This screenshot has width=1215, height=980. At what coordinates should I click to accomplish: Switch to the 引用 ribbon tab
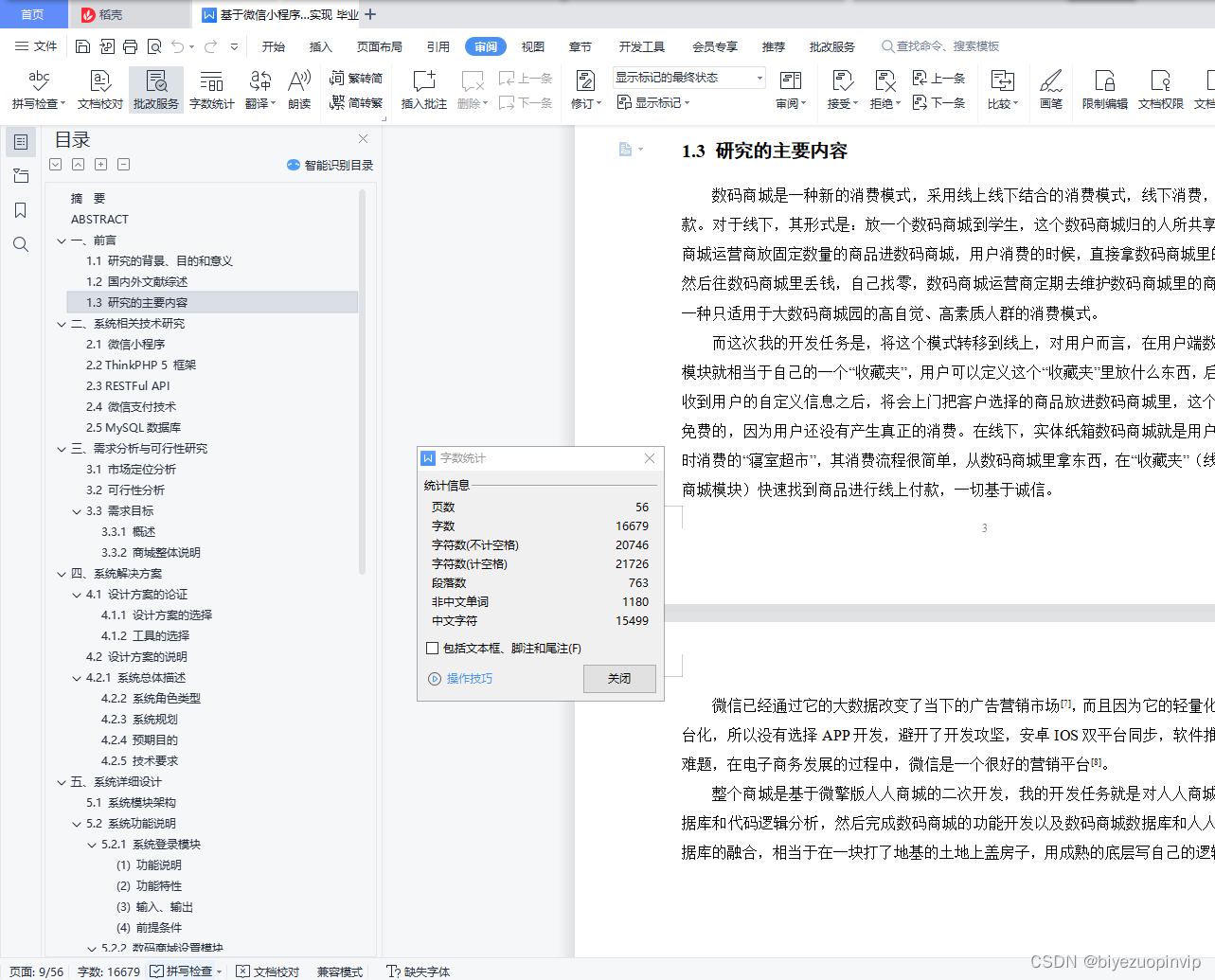(438, 46)
